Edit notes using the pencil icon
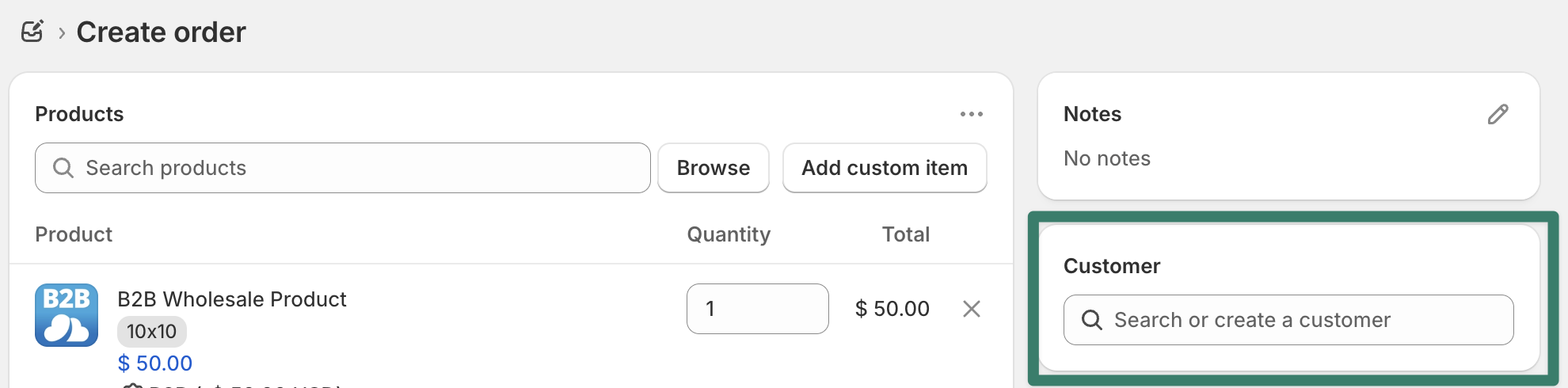 [1498, 115]
